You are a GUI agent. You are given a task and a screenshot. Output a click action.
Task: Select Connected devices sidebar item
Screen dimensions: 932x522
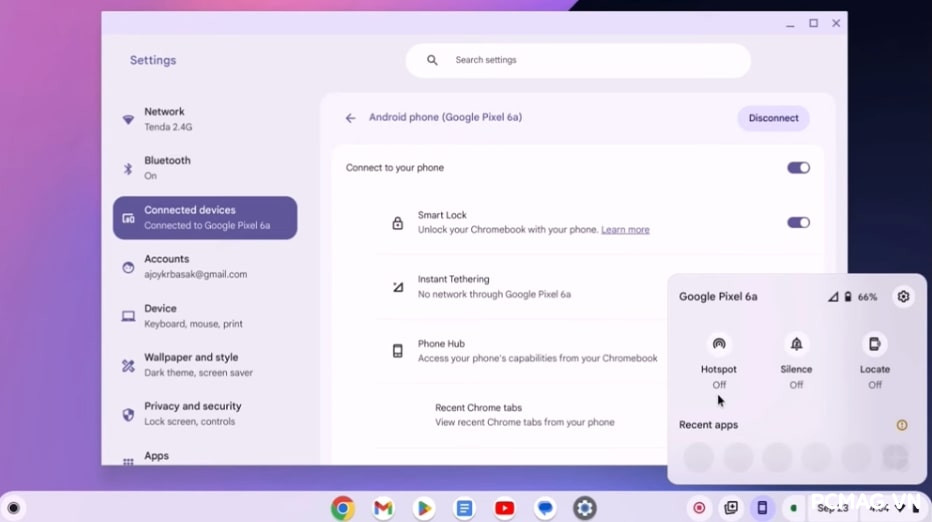pos(204,218)
